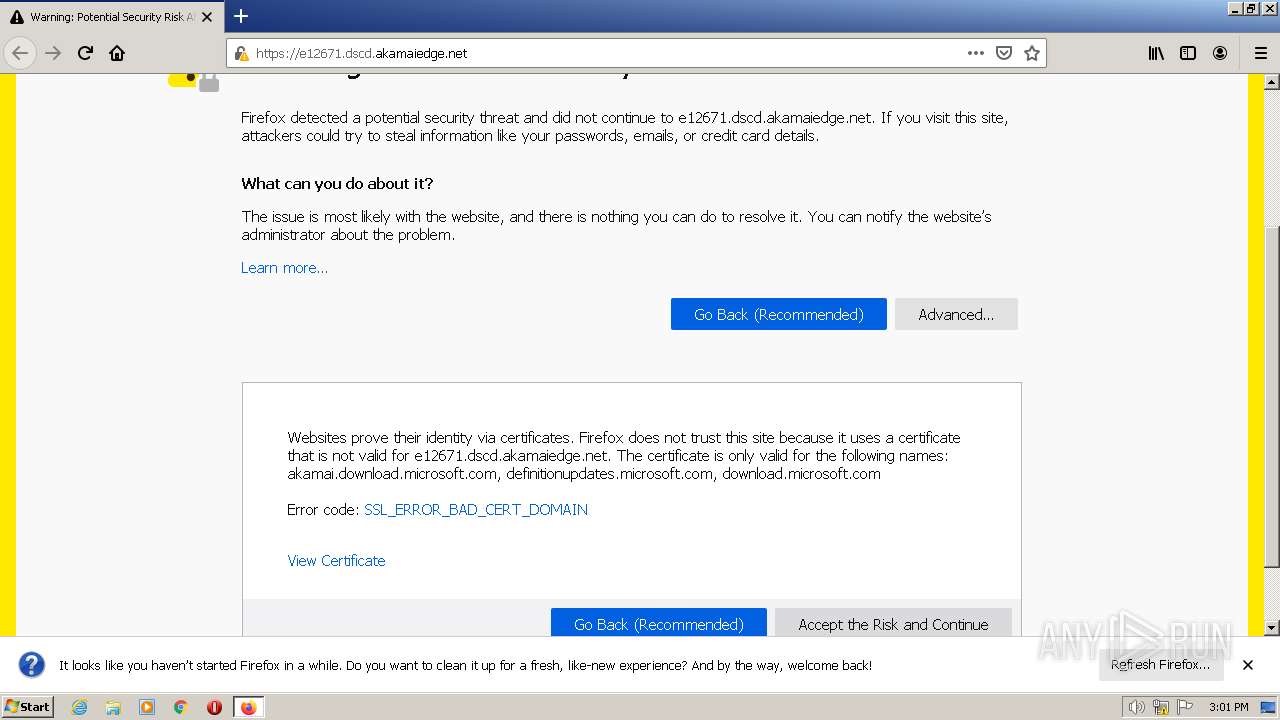Click the page vertical scrollbar
This screenshot has height=720, width=1280.
[1272, 395]
